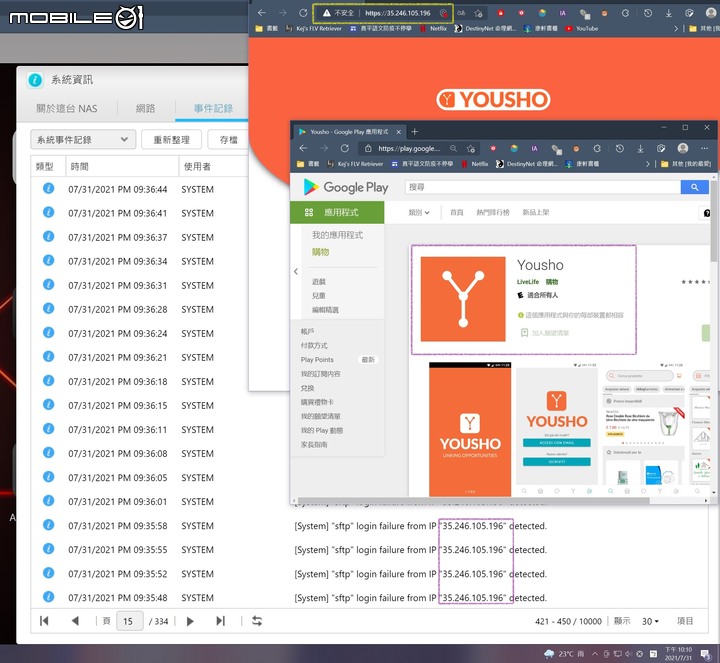The height and width of the screenshot is (663, 720).
Task: Open the taskbar clock showing 下午 10:10
Action: pos(678,654)
